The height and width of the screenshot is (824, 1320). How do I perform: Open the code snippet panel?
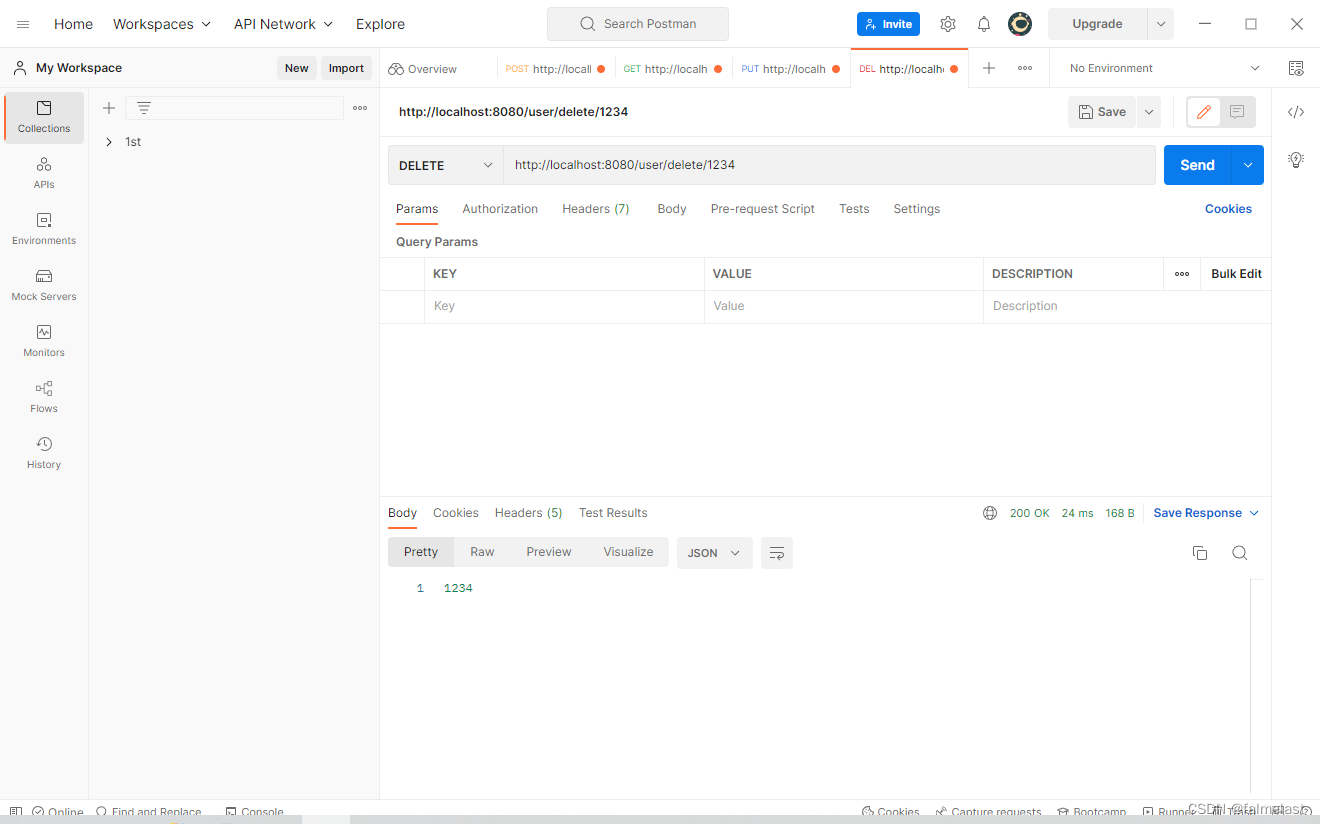click(x=1296, y=111)
